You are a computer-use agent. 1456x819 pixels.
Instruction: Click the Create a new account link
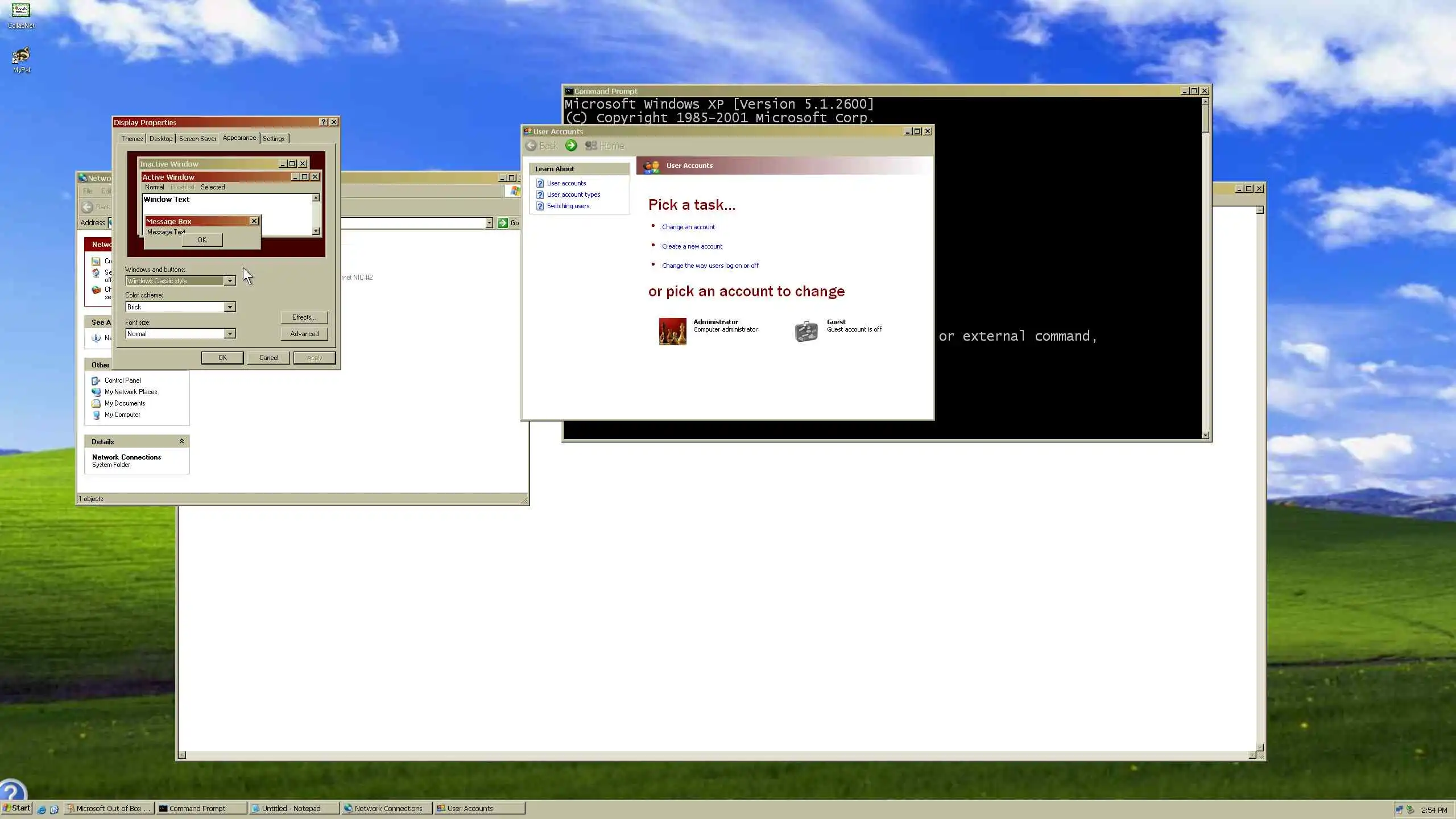pos(692,246)
